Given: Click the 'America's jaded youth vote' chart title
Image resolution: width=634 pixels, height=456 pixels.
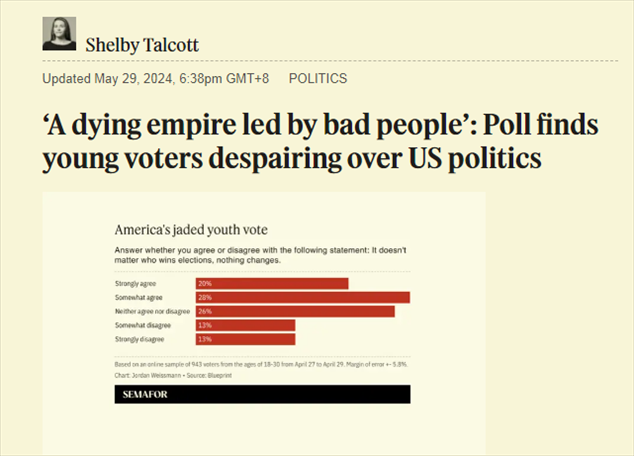Looking at the screenshot, I should tap(191, 229).
